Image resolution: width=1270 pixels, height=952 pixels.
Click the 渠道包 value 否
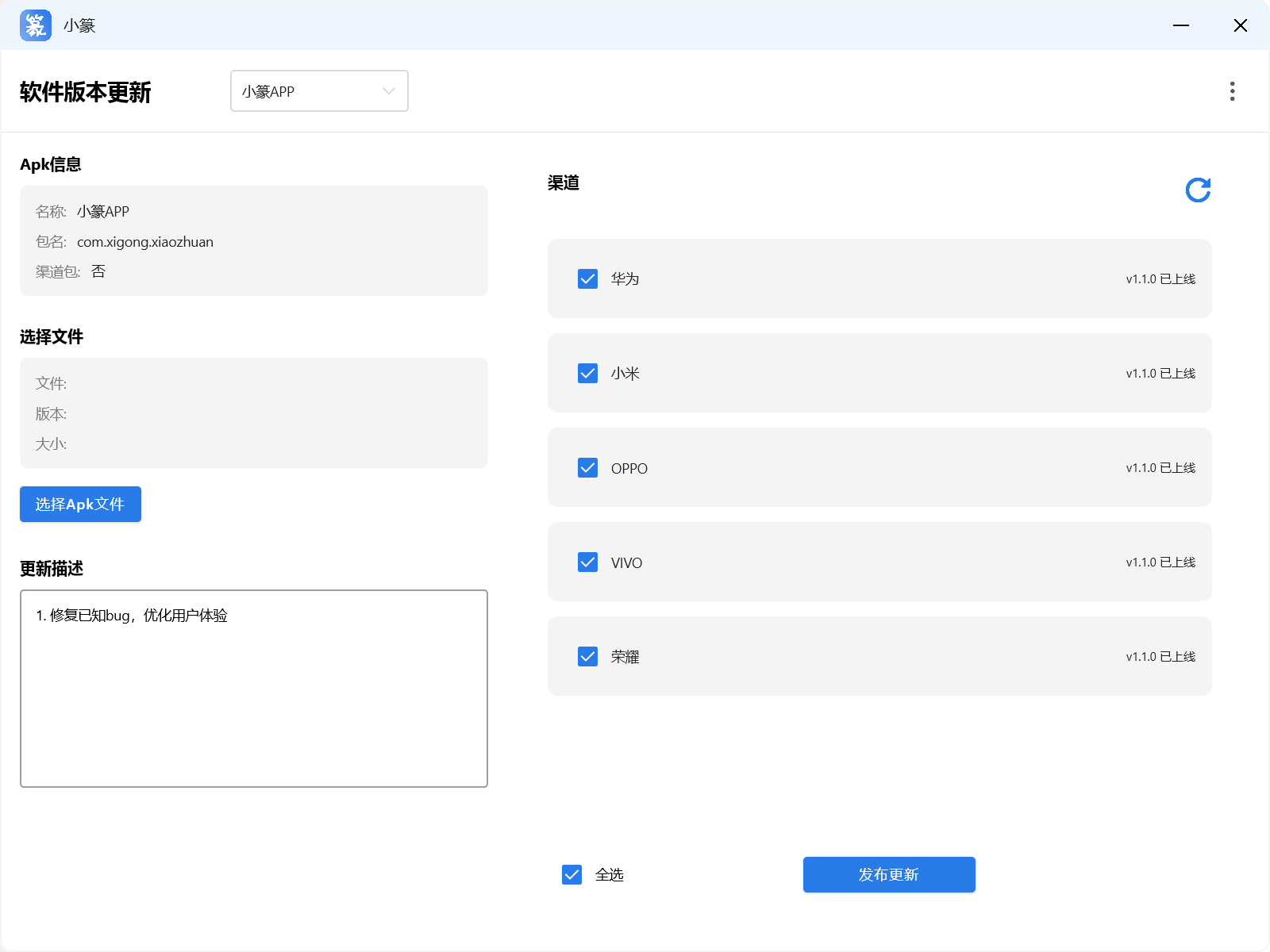tap(98, 271)
